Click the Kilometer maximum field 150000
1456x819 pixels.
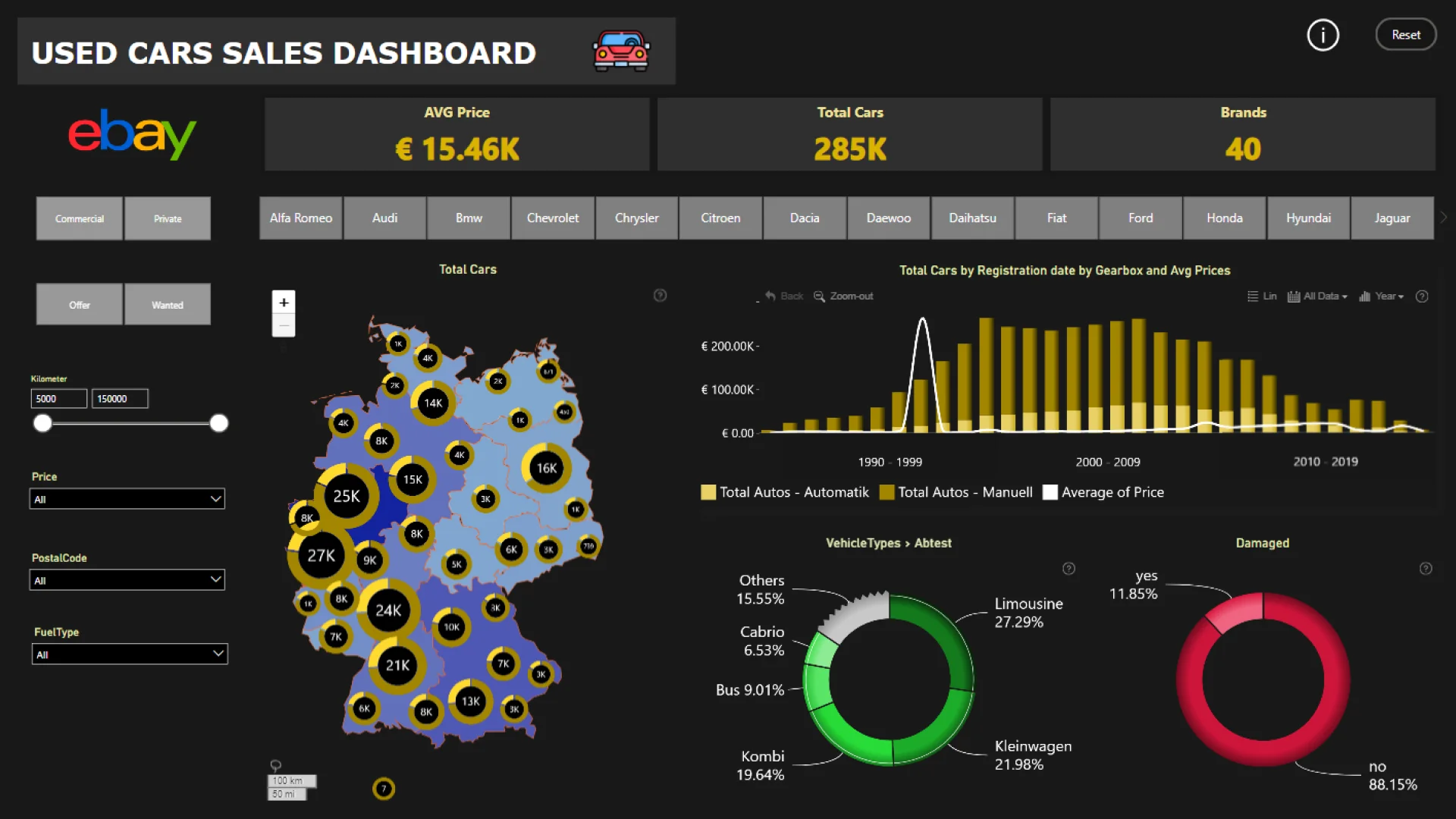tap(120, 399)
